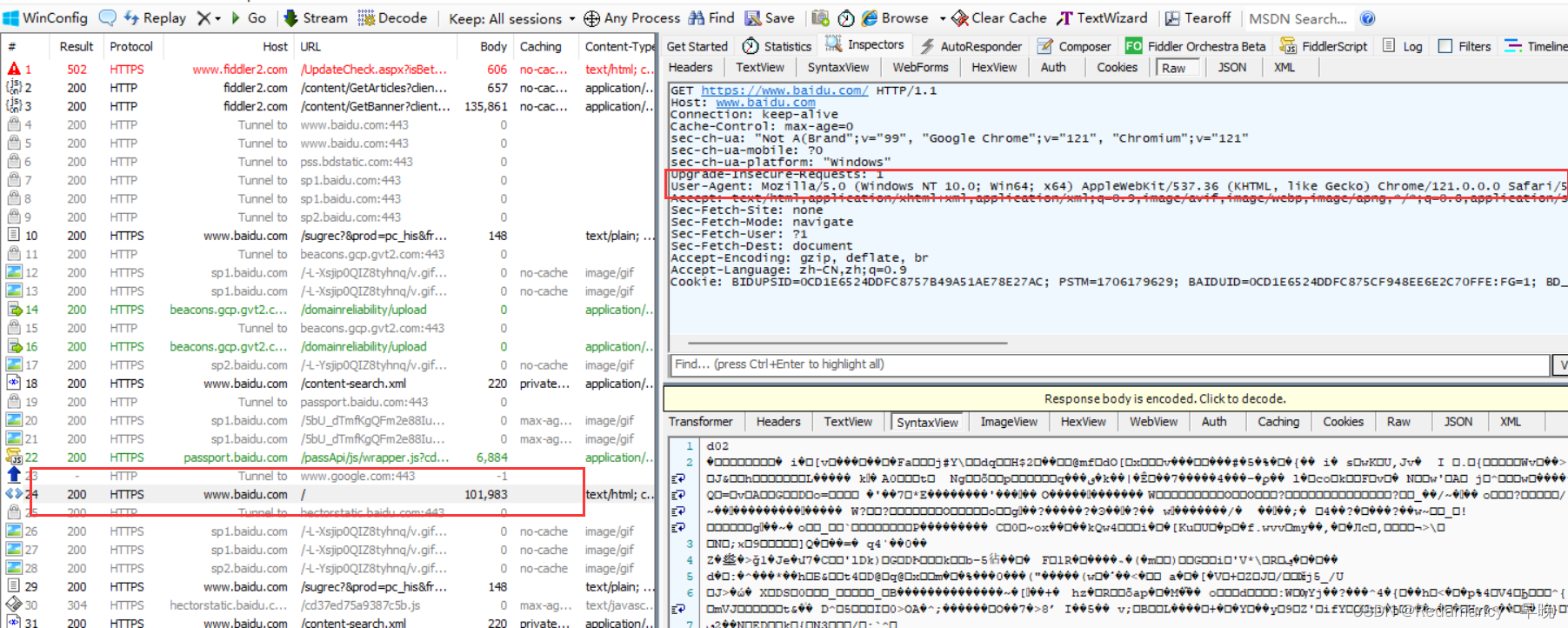Viewport: 1568px width, 628px height.
Task: Open the response Transformer tab
Action: pyautogui.click(x=701, y=421)
